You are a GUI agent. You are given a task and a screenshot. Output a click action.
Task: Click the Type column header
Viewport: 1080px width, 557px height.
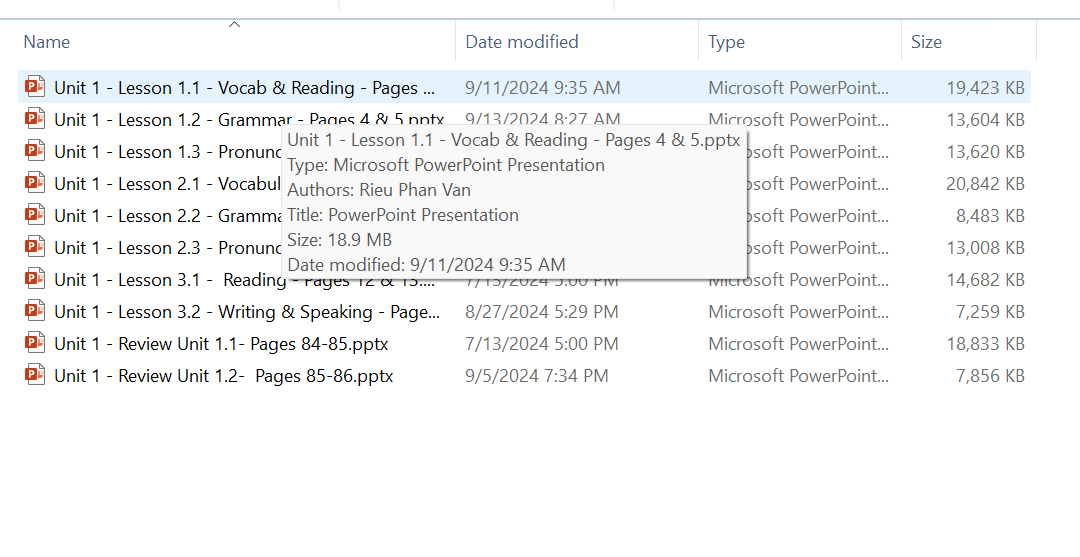click(726, 42)
